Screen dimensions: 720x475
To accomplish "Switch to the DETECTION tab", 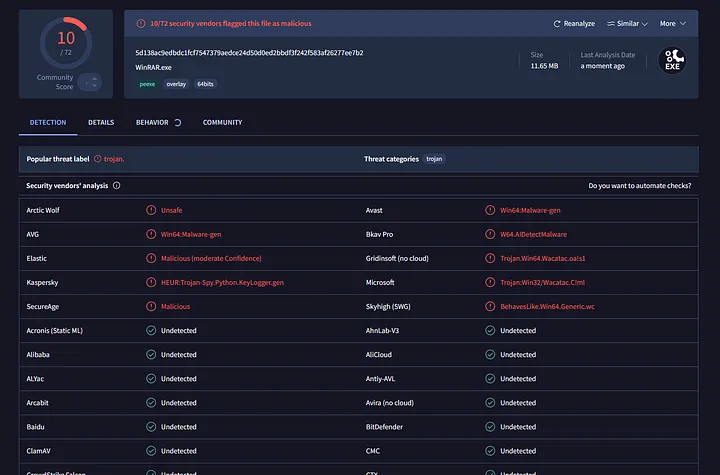I will (48, 123).
